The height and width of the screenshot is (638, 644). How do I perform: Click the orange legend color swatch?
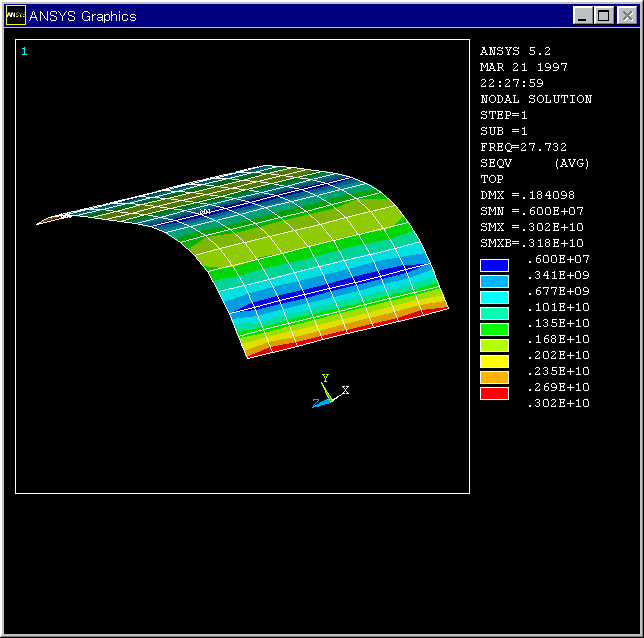pyautogui.click(x=494, y=378)
